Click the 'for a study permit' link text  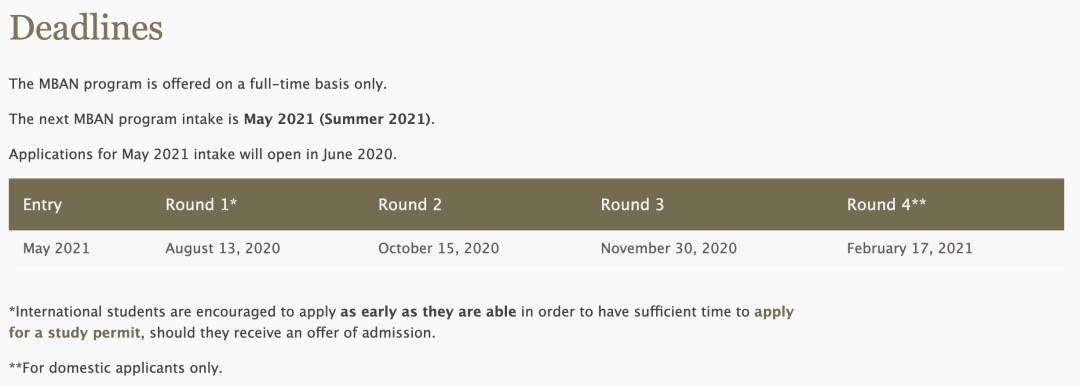[74, 333]
